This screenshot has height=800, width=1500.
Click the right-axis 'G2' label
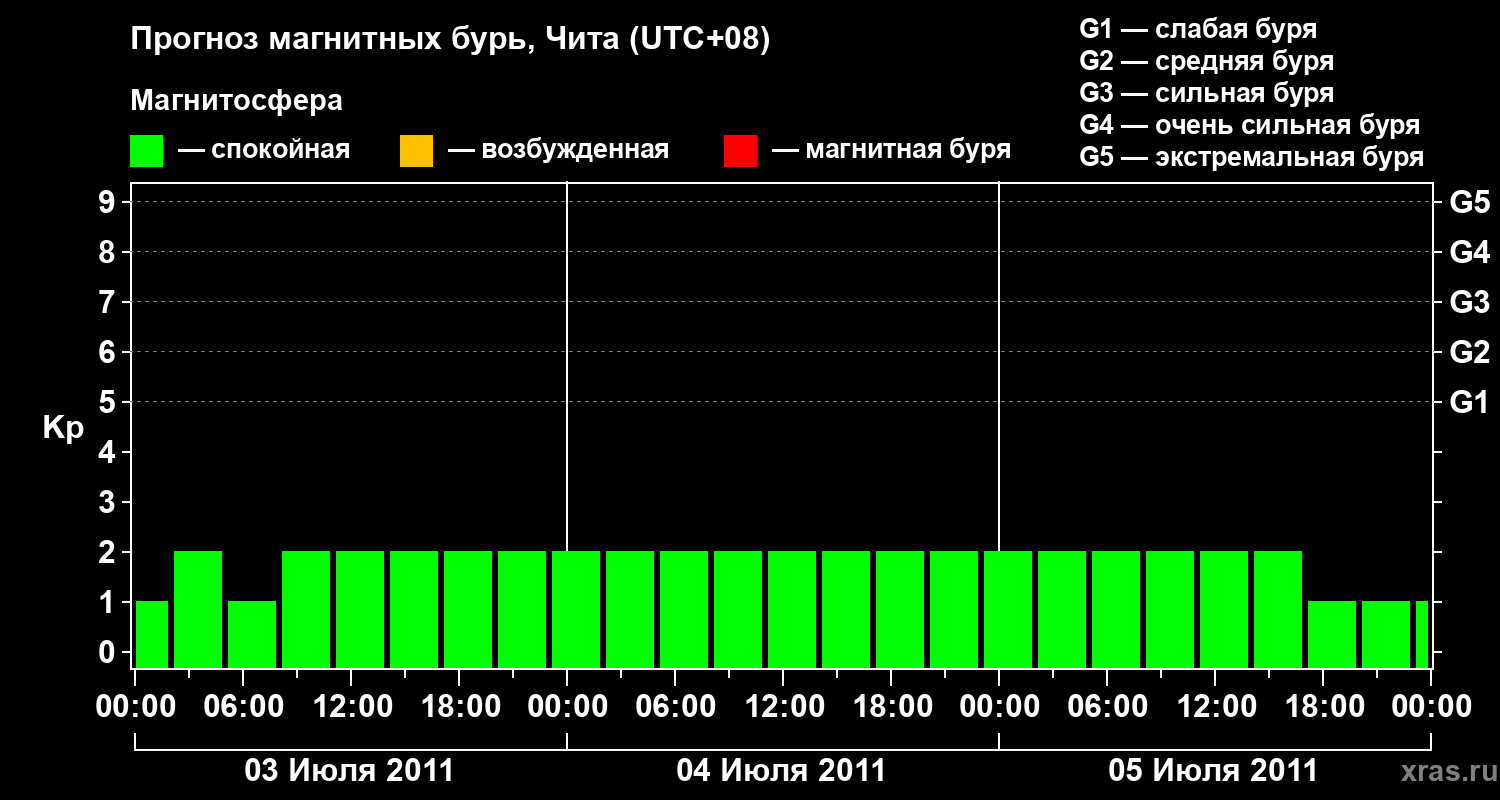pyautogui.click(x=1470, y=352)
